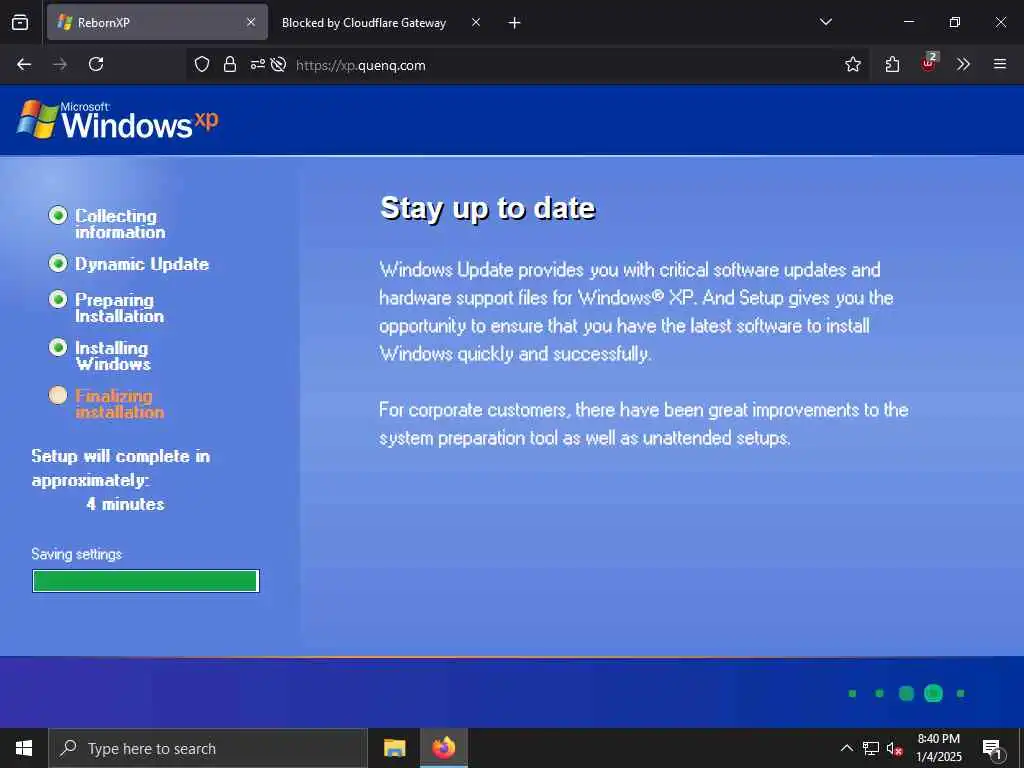
Task: Open the muted volume tray icon
Action: (895, 748)
